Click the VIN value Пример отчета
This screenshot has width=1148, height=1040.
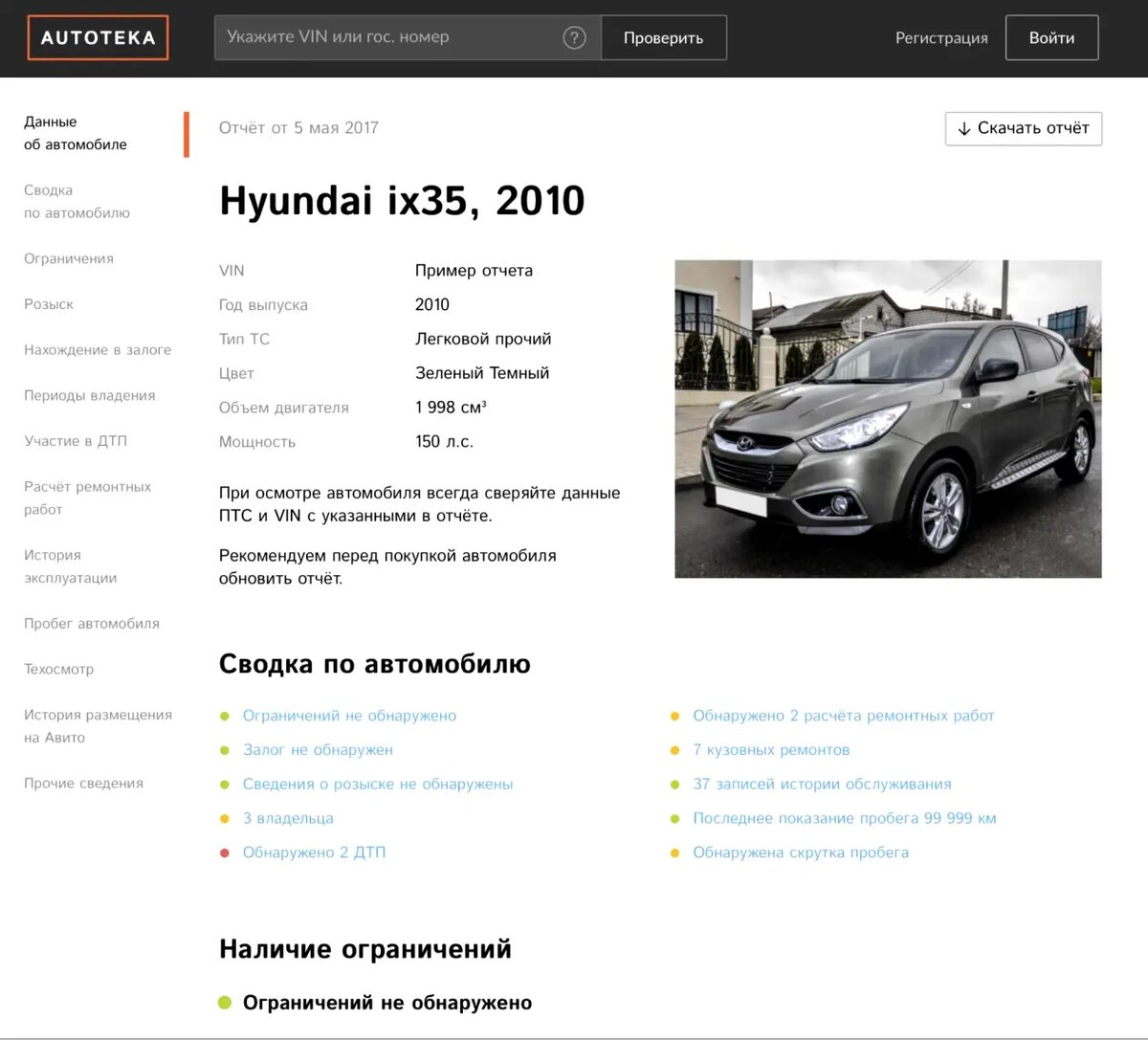(x=474, y=271)
